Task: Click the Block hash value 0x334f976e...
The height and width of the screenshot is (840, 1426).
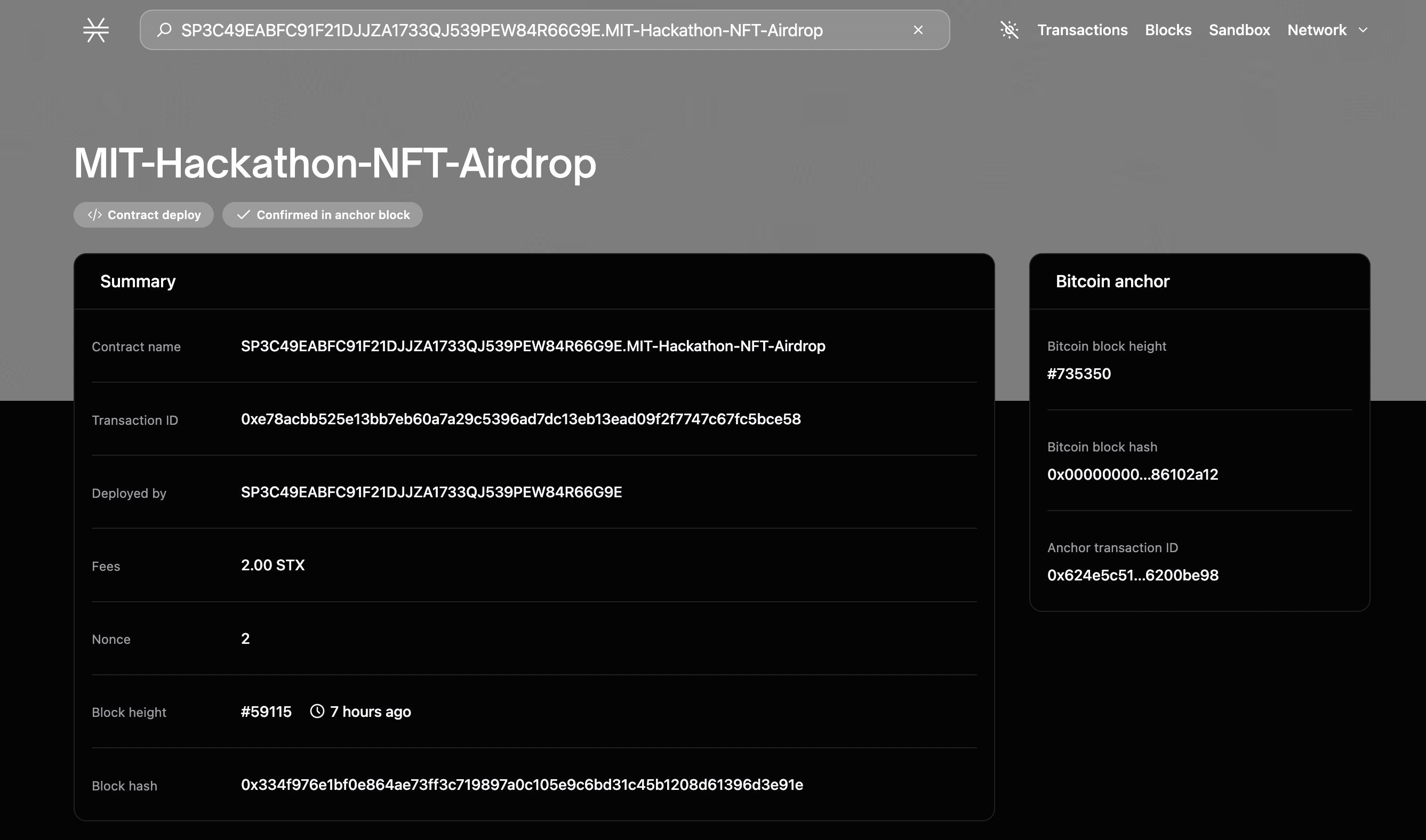Action: click(522, 785)
